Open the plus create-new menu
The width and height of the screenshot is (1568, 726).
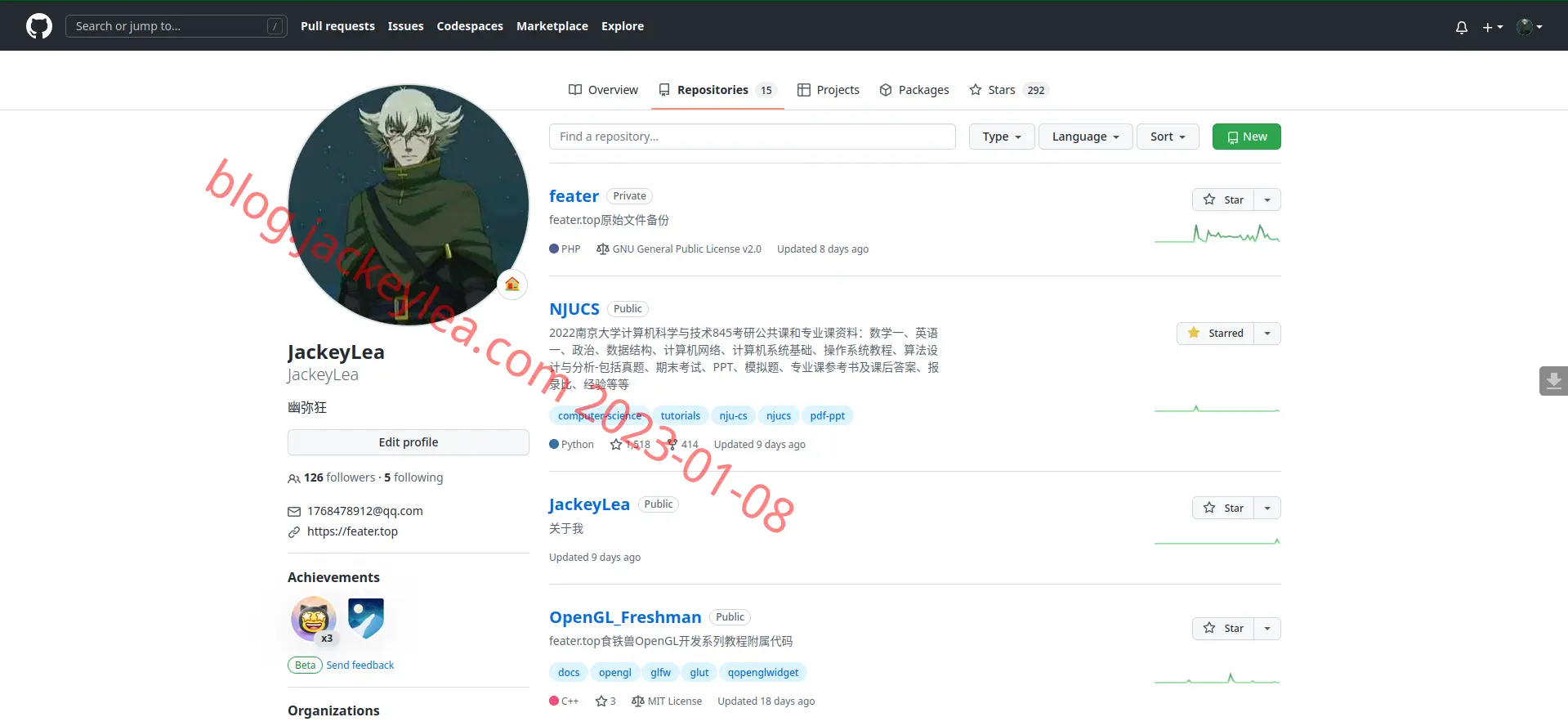click(1493, 27)
